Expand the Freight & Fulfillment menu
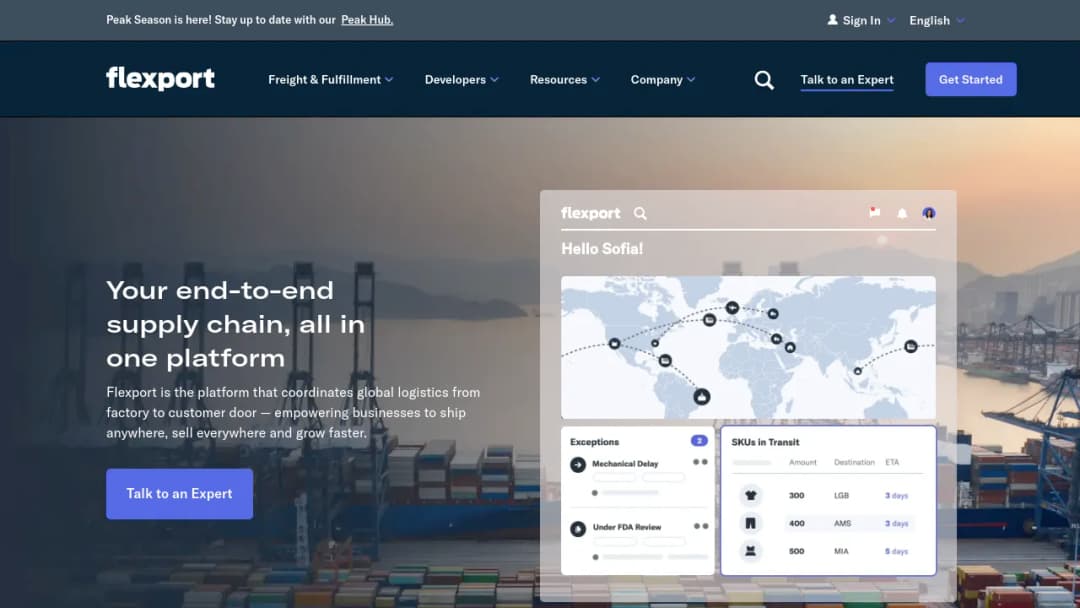 [331, 80]
